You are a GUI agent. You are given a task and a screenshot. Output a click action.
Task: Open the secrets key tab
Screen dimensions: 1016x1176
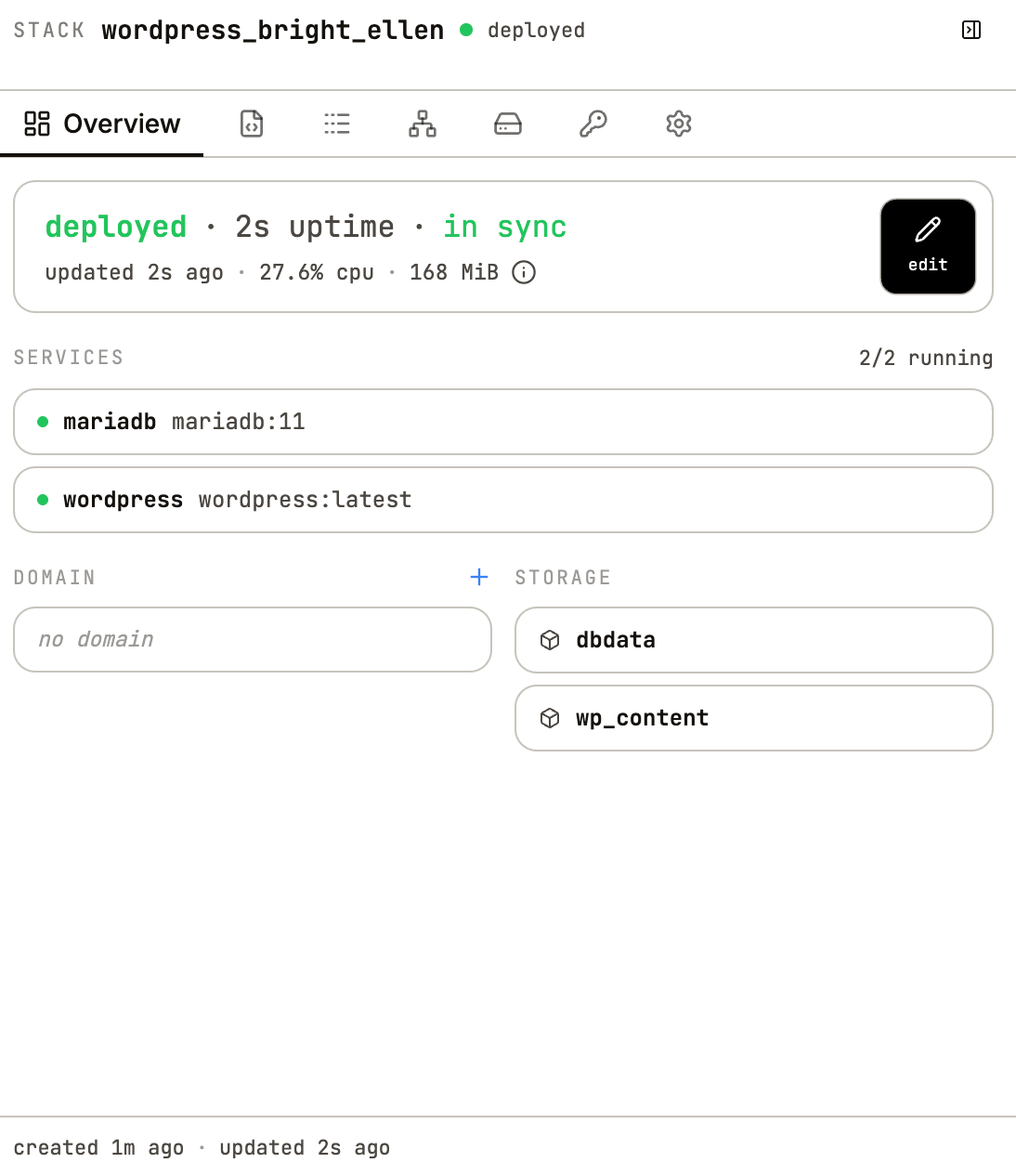pyautogui.click(x=593, y=124)
